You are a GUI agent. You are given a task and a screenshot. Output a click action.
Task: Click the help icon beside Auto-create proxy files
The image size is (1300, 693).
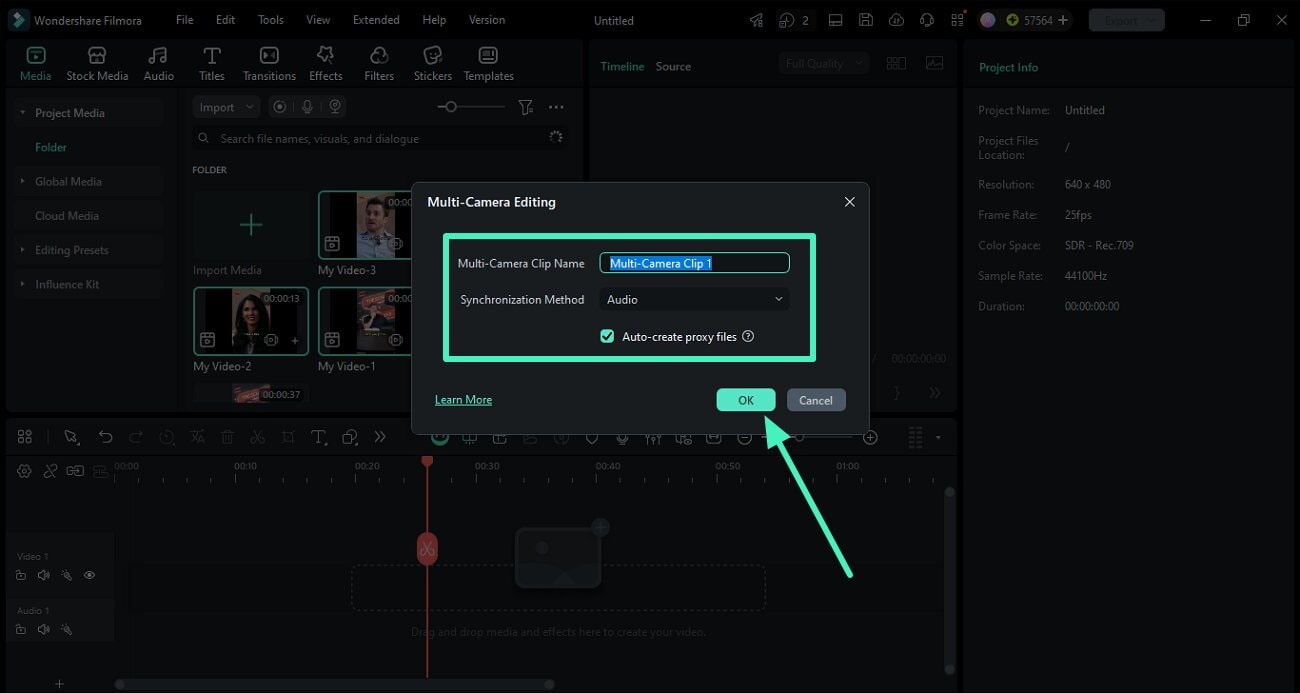tap(748, 336)
